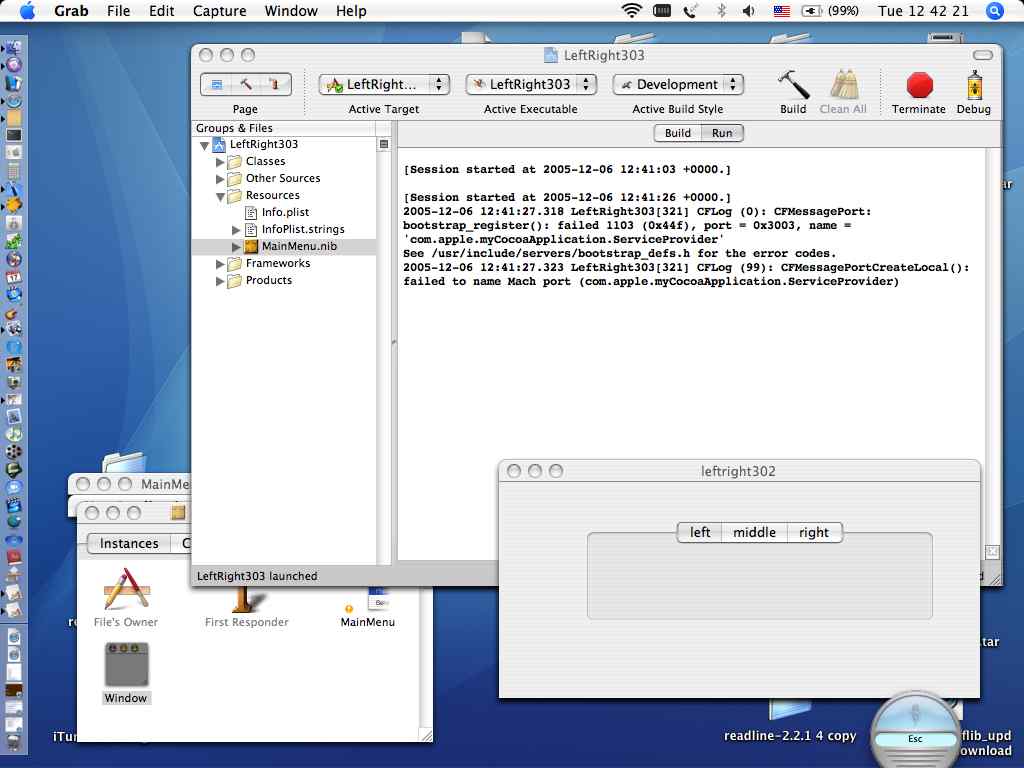Open the Active Executable popup
The height and width of the screenshot is (768, 1024).
(x=531, y=84)
